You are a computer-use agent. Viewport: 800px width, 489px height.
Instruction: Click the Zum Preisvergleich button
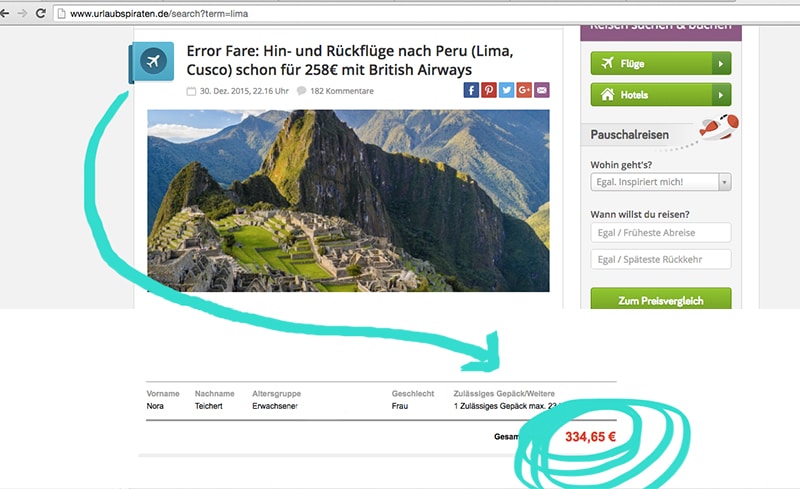(661, 299)
